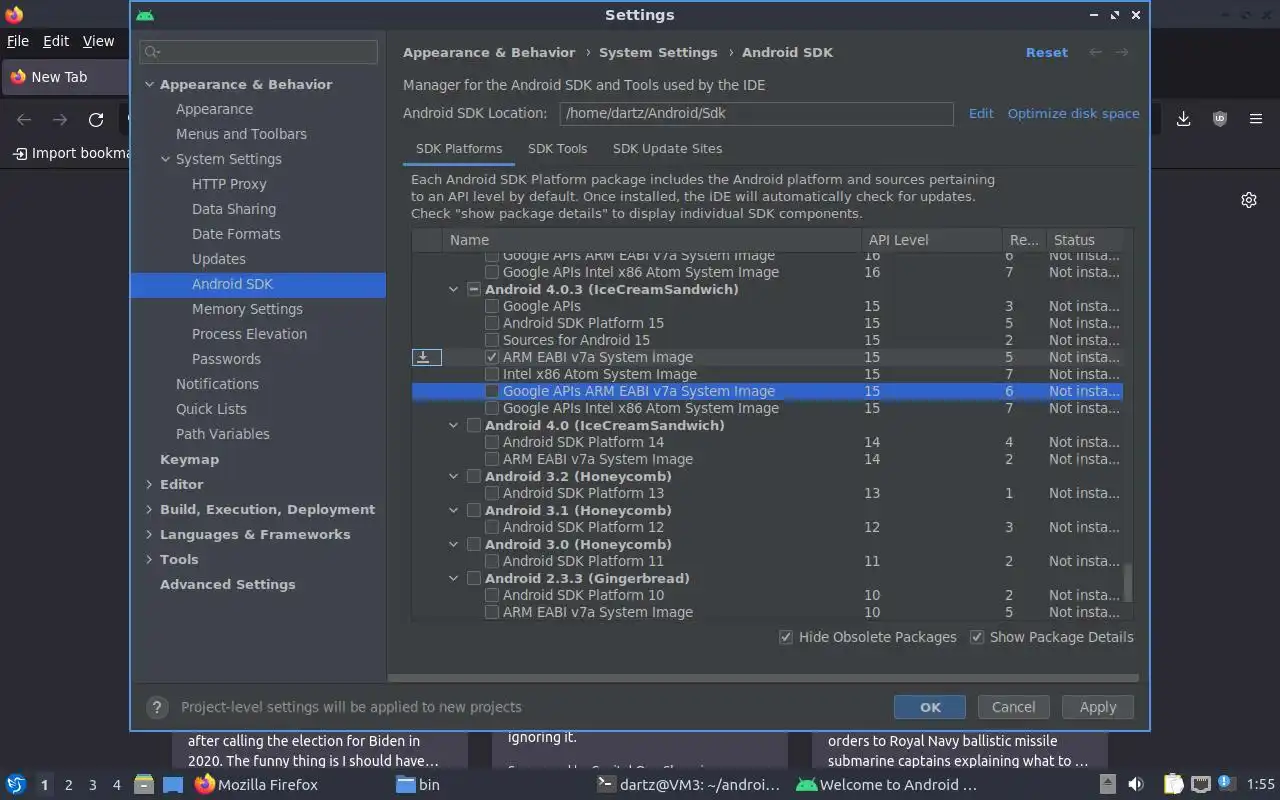This screenshot has height=800, width=1280.
Task: Switch to the SDK Update Sites tab
Action: (667, 148)
